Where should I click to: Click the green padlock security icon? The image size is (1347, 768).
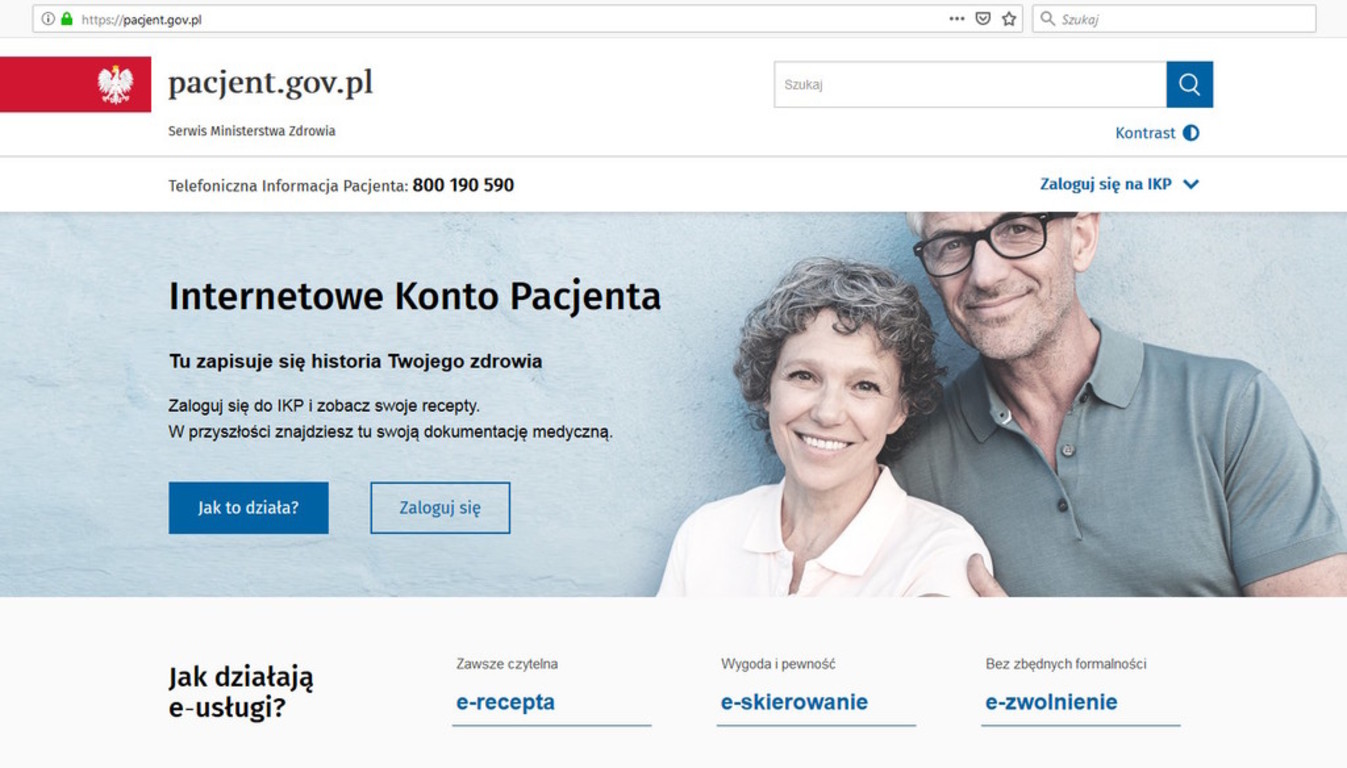[67, 19]
